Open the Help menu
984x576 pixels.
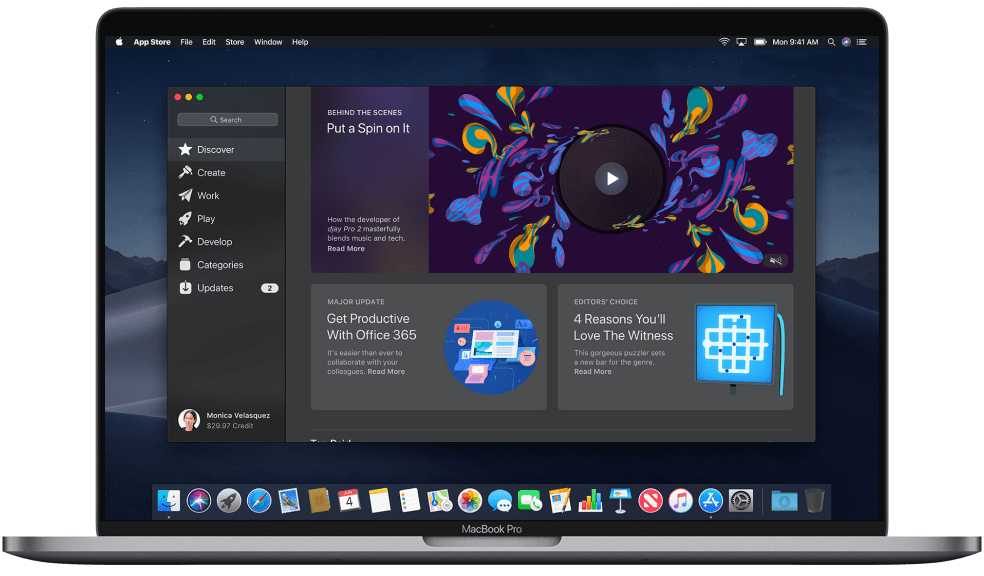pos(300,42)
